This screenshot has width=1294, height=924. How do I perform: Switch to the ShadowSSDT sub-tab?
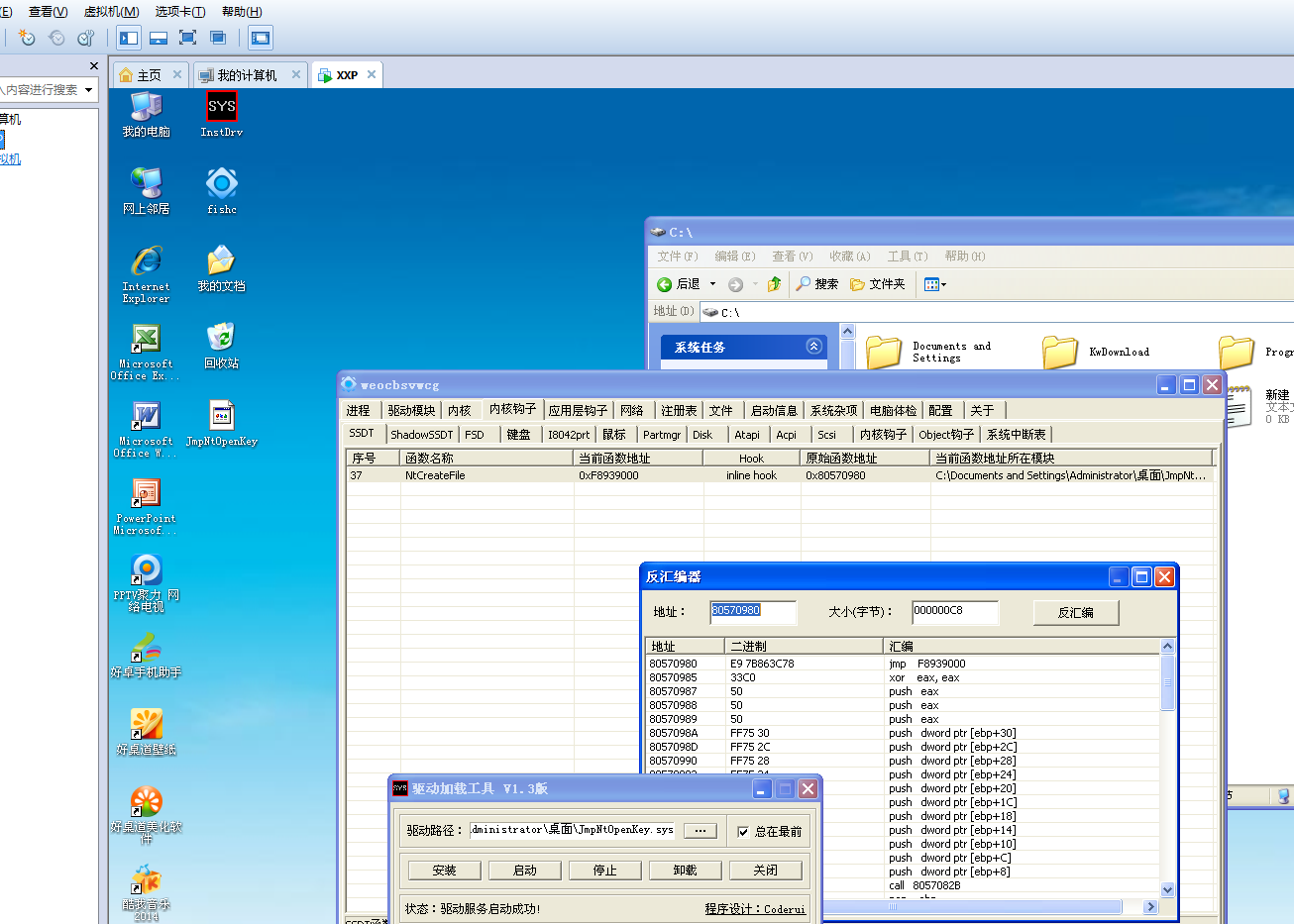coord(422,434)
